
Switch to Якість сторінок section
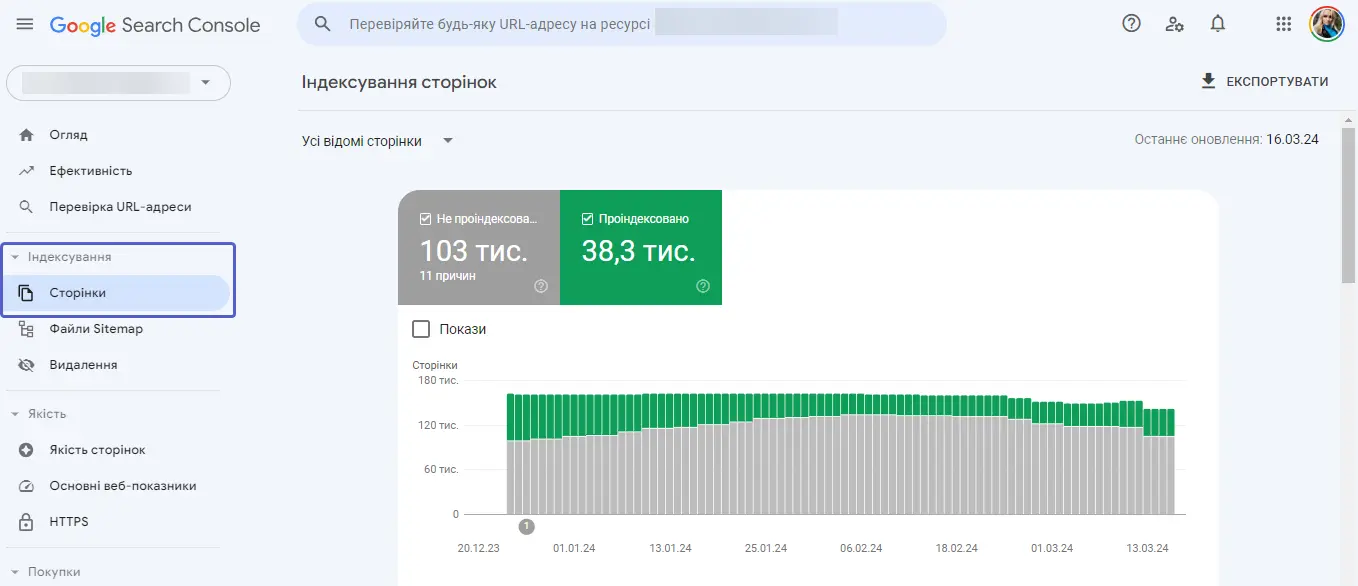coord(100,449)
